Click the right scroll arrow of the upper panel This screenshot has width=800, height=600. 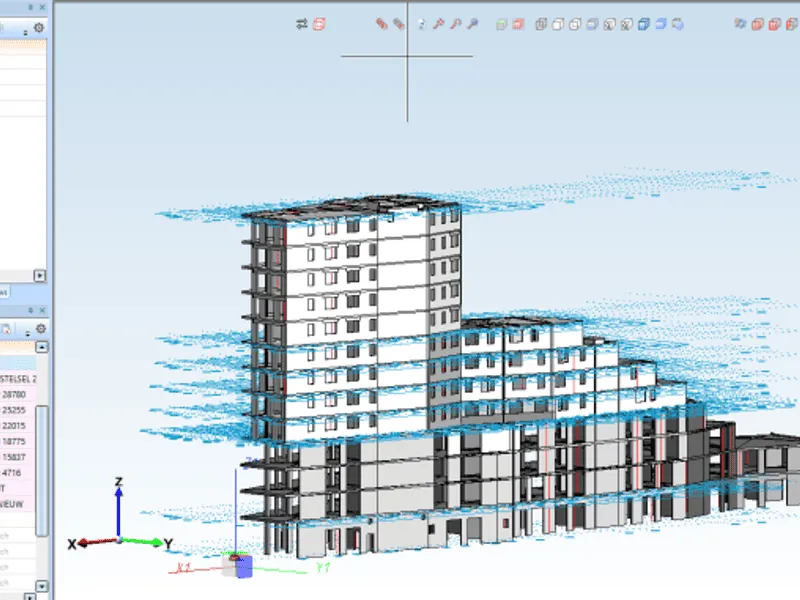click(40, 276)
